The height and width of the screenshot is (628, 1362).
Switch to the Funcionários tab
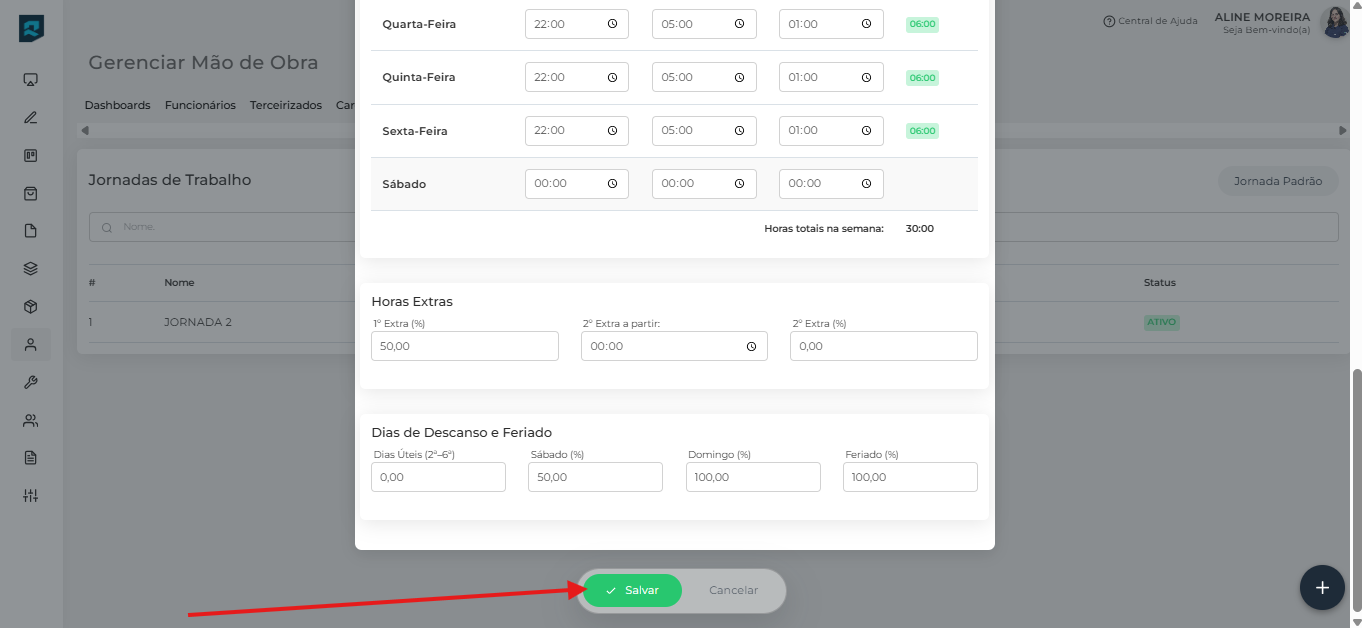point(200,105)
